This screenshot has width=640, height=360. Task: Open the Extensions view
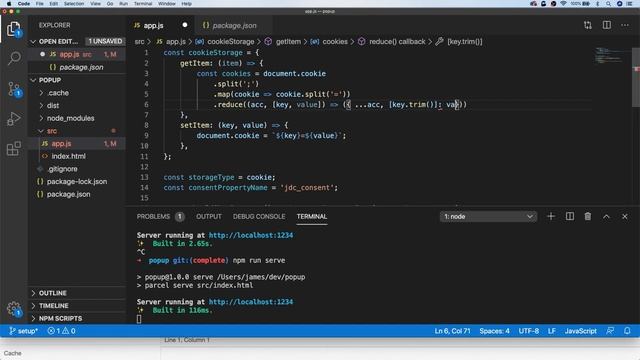[x=14, y=149]
